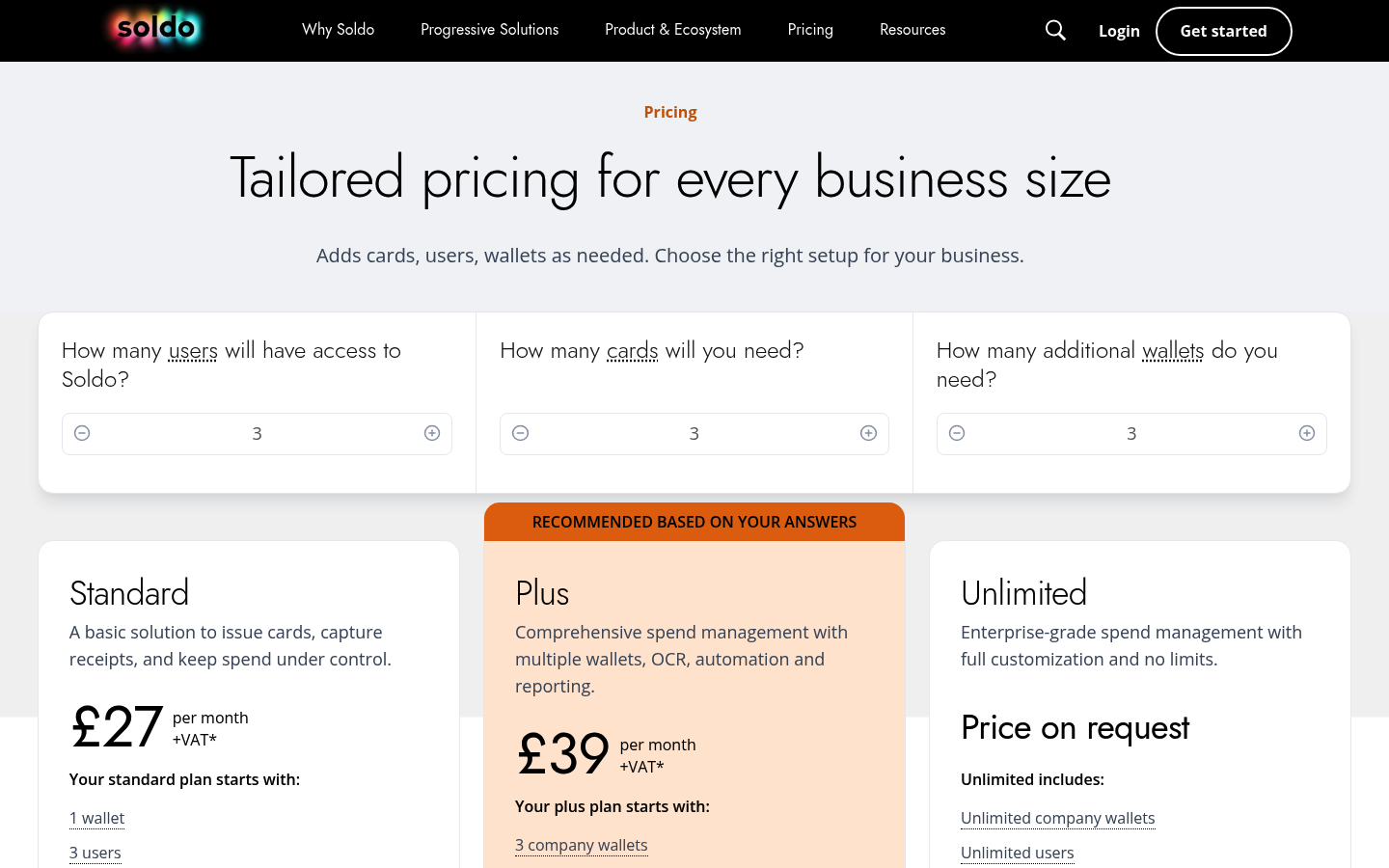
Task: Increase the number of cards
Action: [x=868, y=433]
